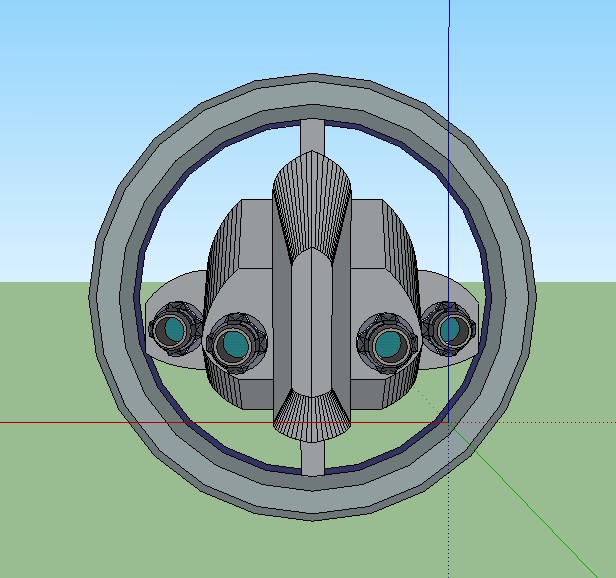616x578 pixels.
Task: Click the outer gray ring at its top
Action: click(312, 86)
